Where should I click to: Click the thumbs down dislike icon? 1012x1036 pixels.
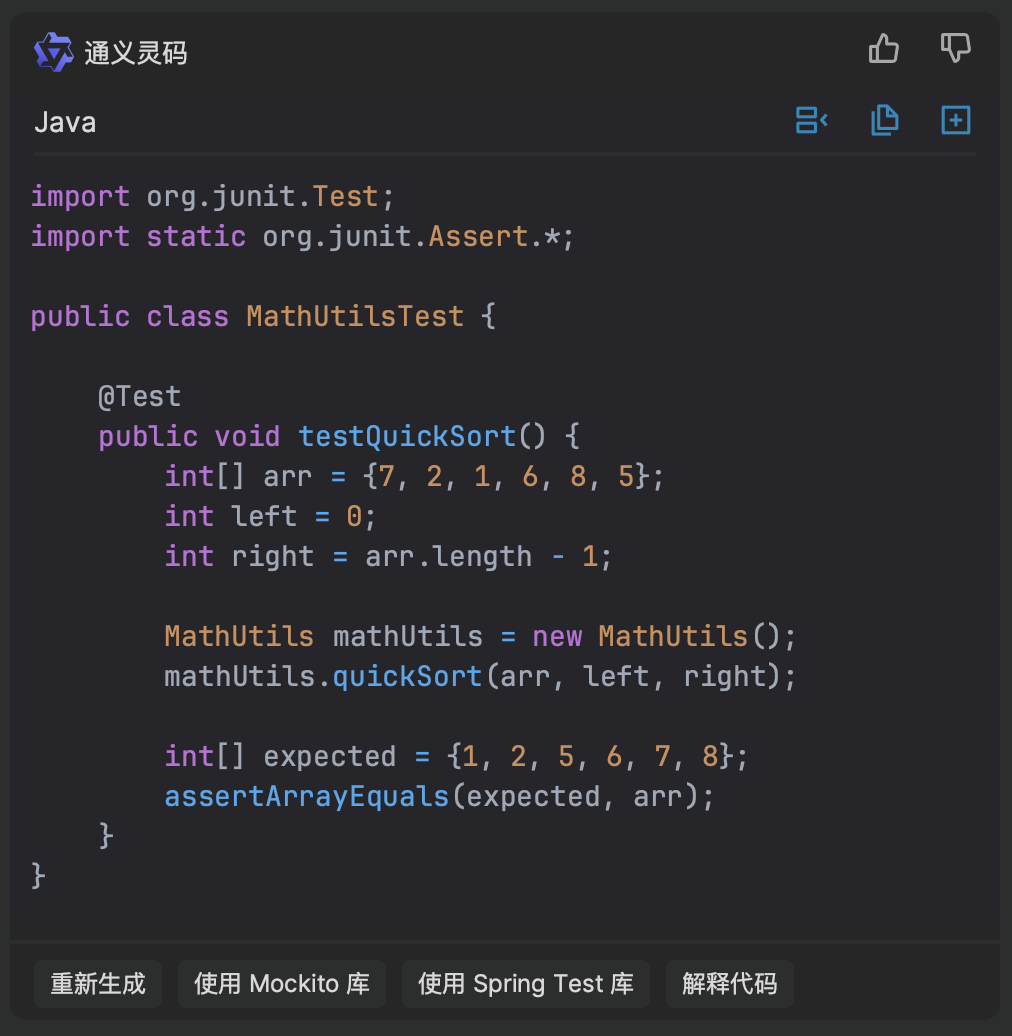click(955, 49)
